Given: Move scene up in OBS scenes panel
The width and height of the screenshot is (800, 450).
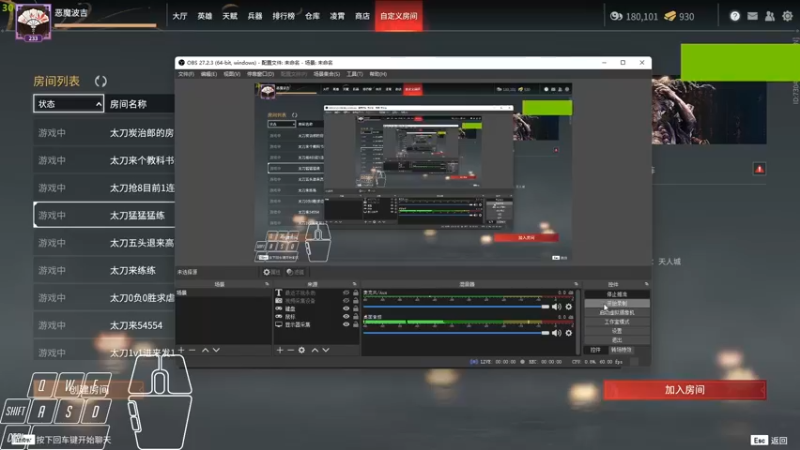Looking at the screenshot, I should coord(205,350).
